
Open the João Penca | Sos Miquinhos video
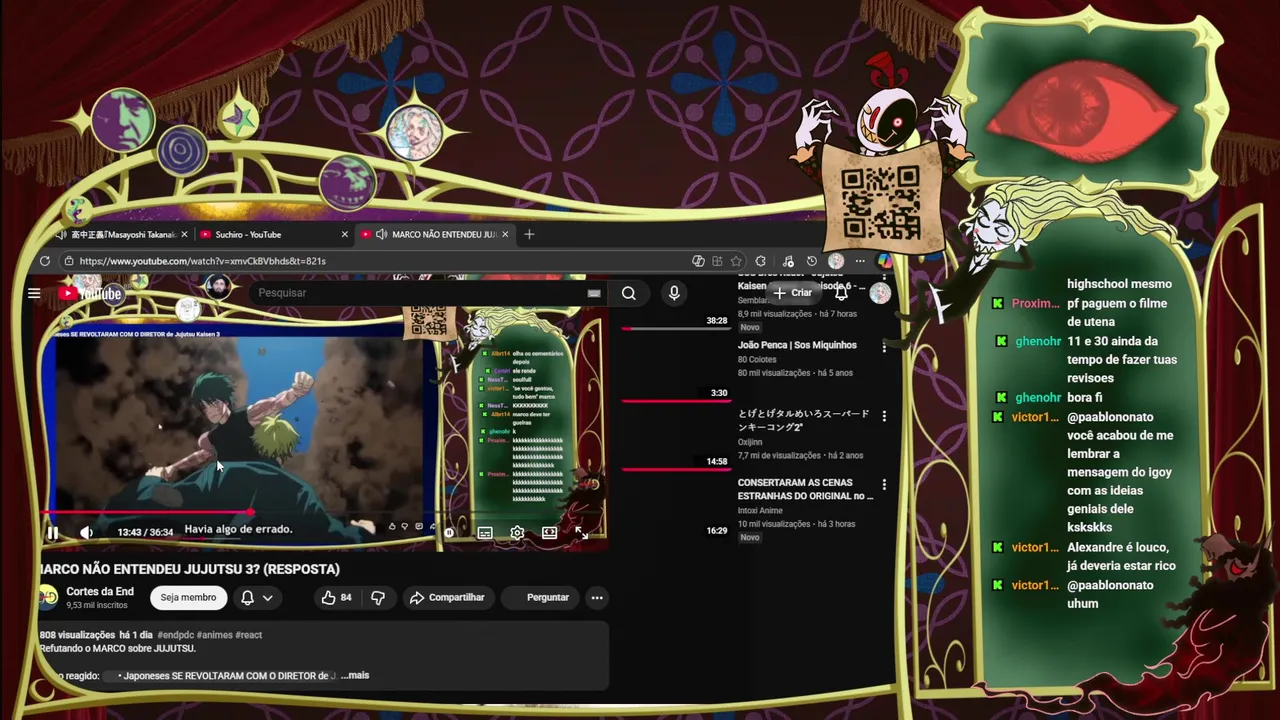[x=797, y=345]
